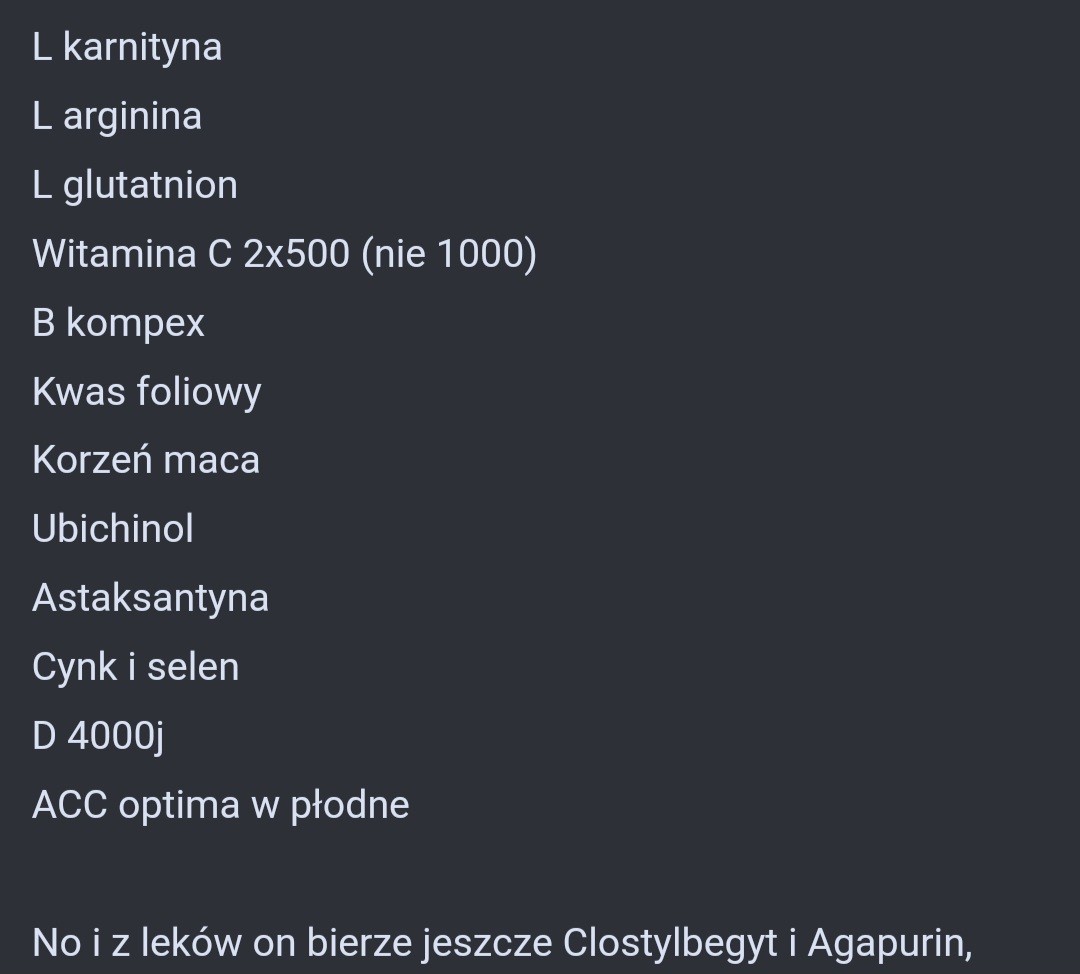Click the word "Witamina"

click(114, 254)
